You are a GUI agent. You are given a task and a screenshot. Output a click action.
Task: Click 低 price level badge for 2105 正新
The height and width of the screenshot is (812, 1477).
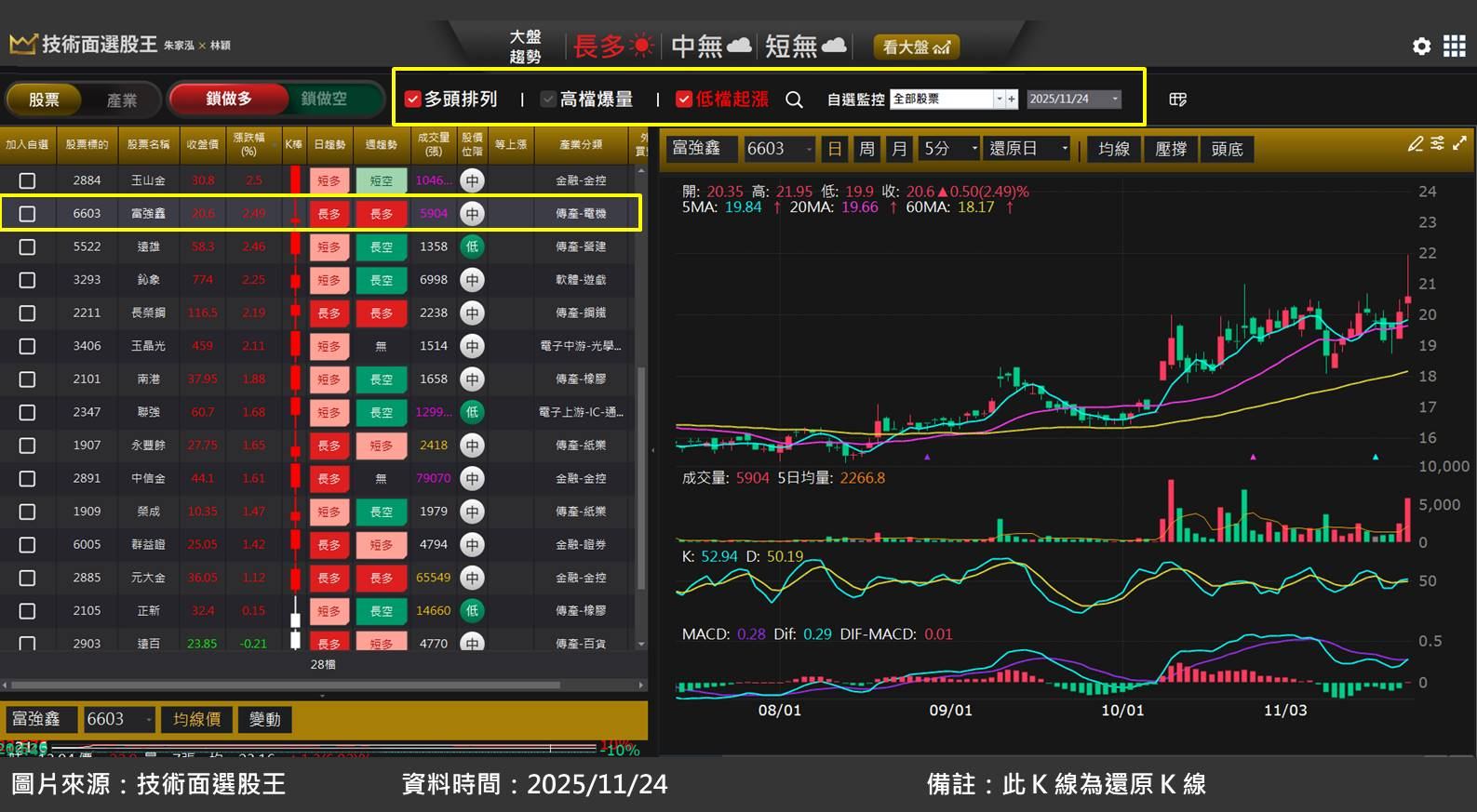(473, 611)
